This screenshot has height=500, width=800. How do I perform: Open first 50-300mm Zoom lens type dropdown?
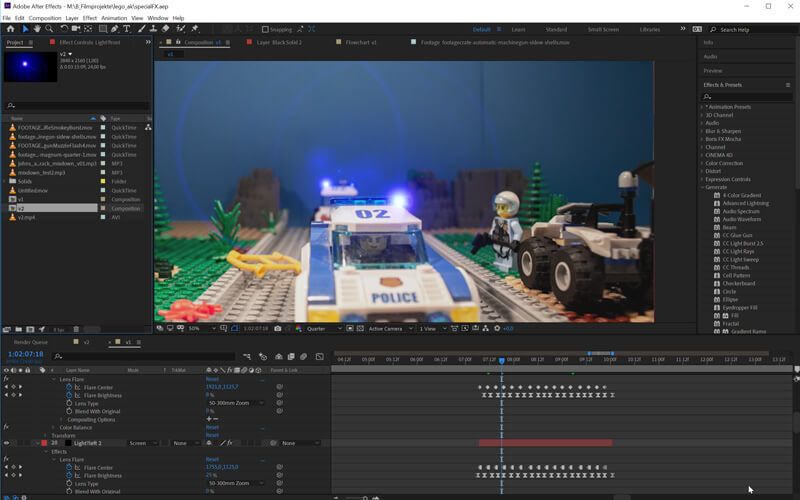(x=236, y=403)
